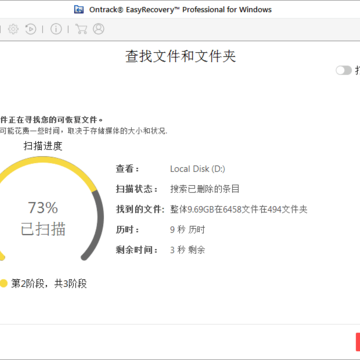The width and height of the screenshot is (360, 360).
Task: Click the EasyRecovery app logo in title bar
Action: pyautogui.click(x=79, y=9)
